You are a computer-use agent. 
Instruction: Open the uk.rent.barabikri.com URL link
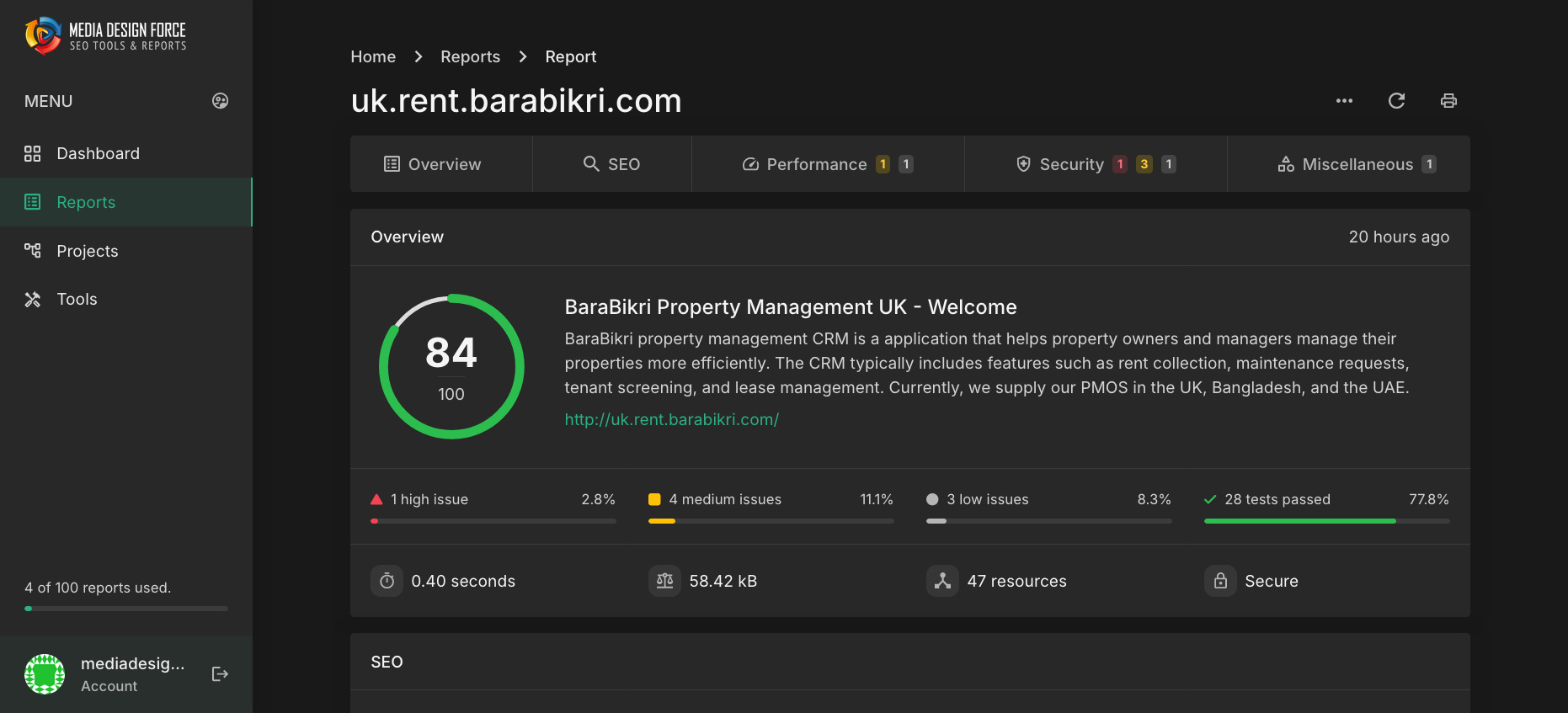click(x=671, y=419)
